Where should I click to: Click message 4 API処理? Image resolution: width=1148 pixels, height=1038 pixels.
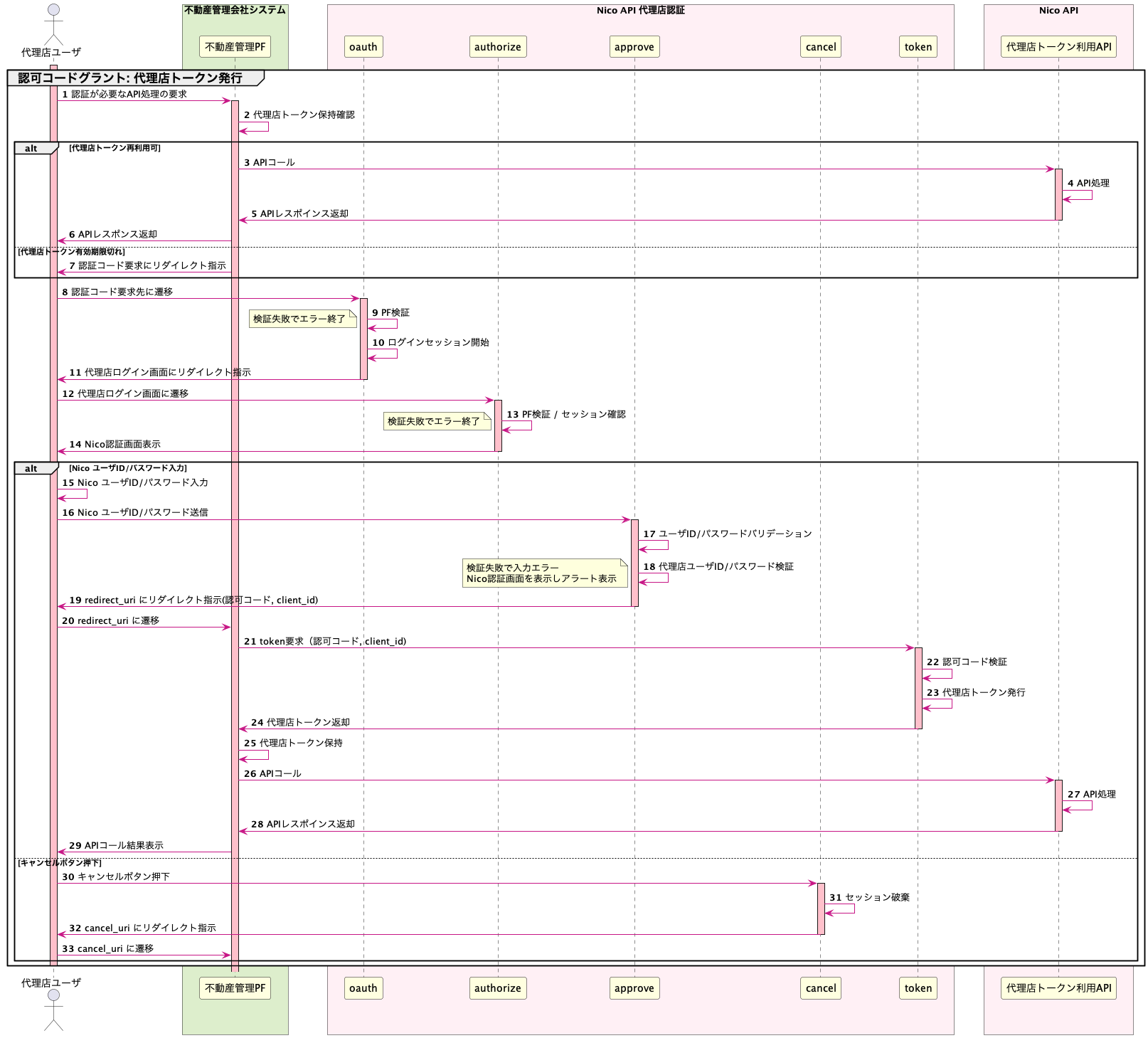1088,183
